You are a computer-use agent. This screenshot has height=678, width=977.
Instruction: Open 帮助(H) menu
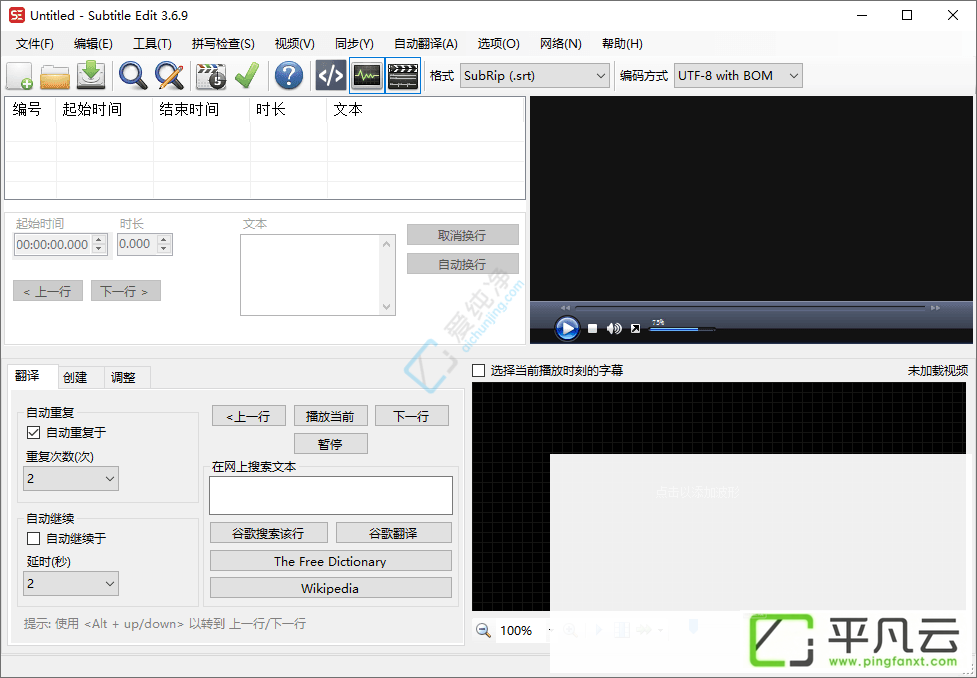[x=622, y=44]
